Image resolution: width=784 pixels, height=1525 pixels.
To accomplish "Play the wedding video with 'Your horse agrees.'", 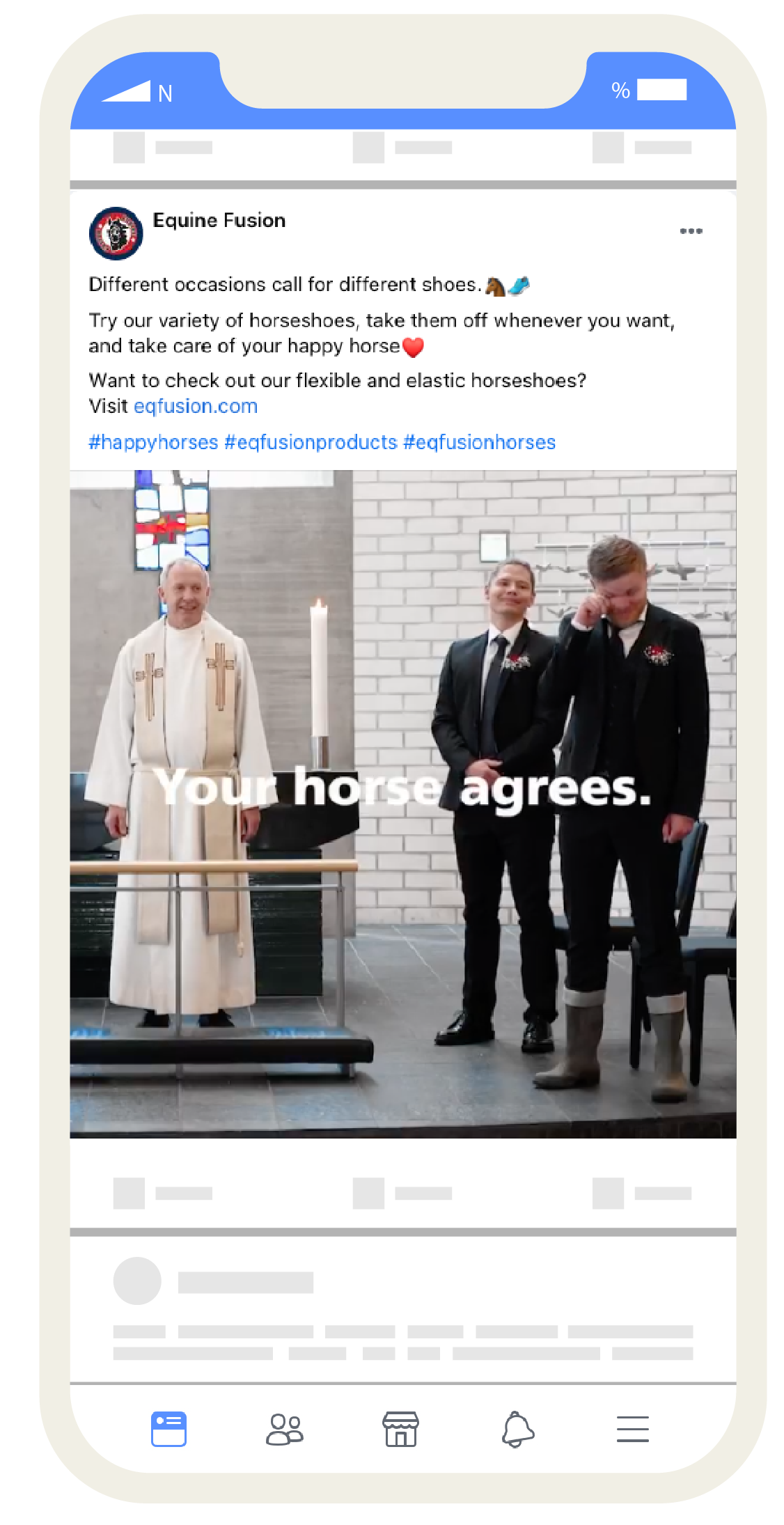I will (402, 804).
